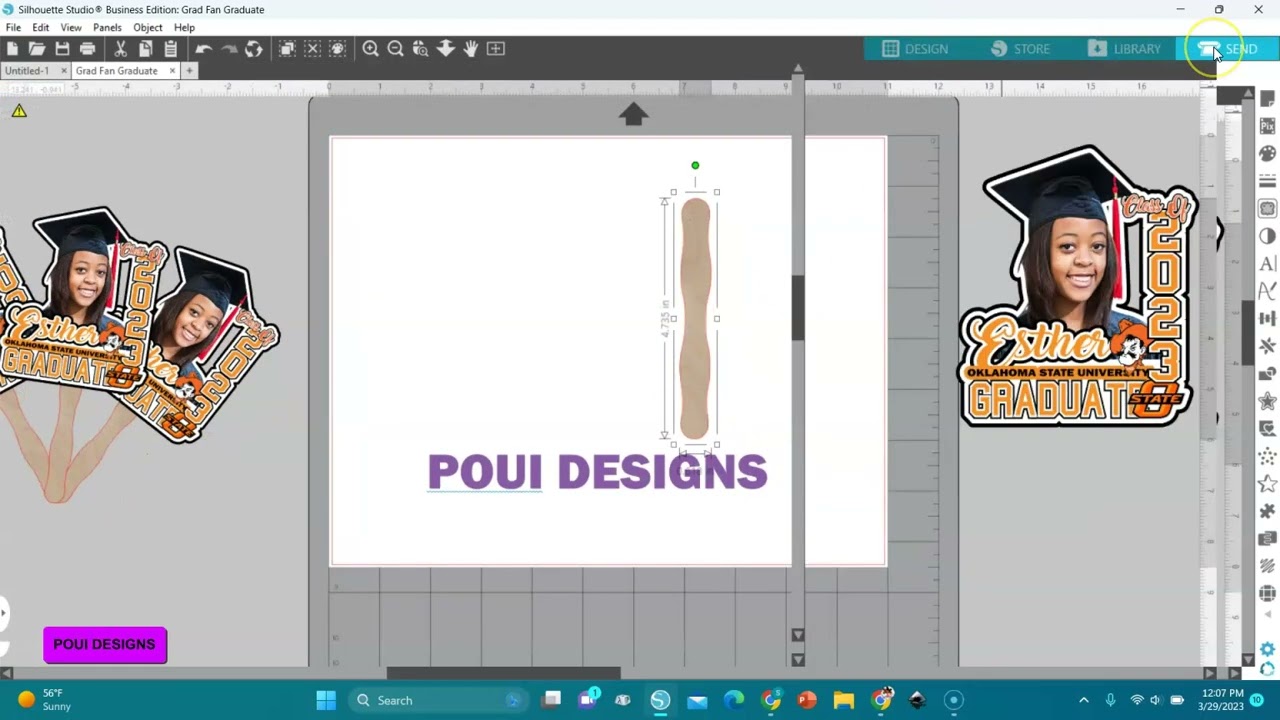Open File Explorer from the taskbar
The height and width of the screenshot is (720, 1280).
click(844, 700)
